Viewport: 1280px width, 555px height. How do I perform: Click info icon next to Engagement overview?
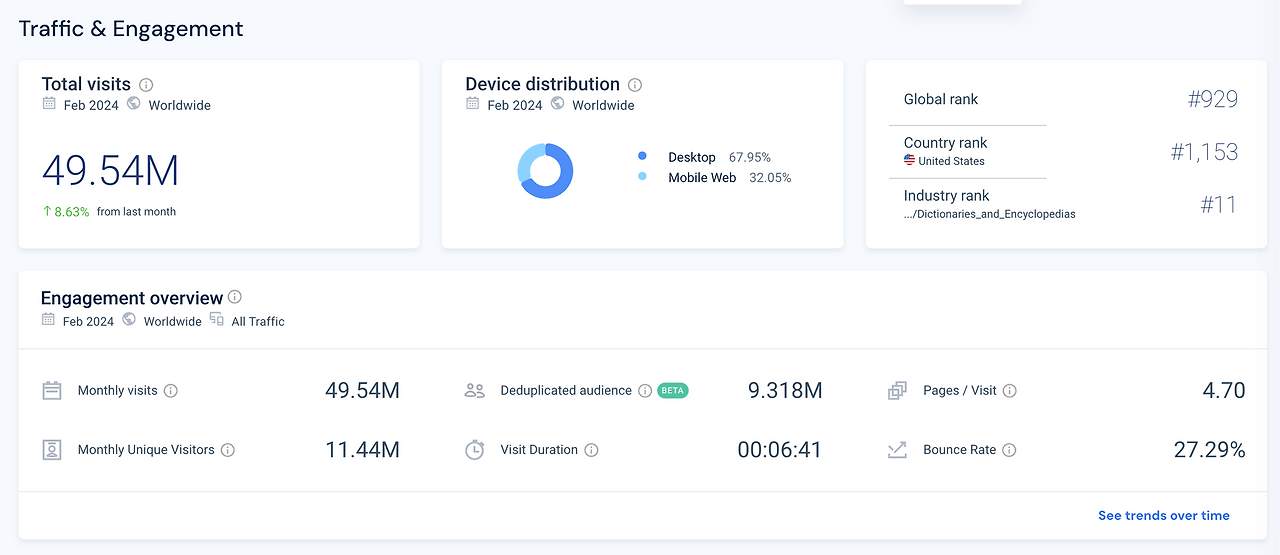tap(235, 297)
